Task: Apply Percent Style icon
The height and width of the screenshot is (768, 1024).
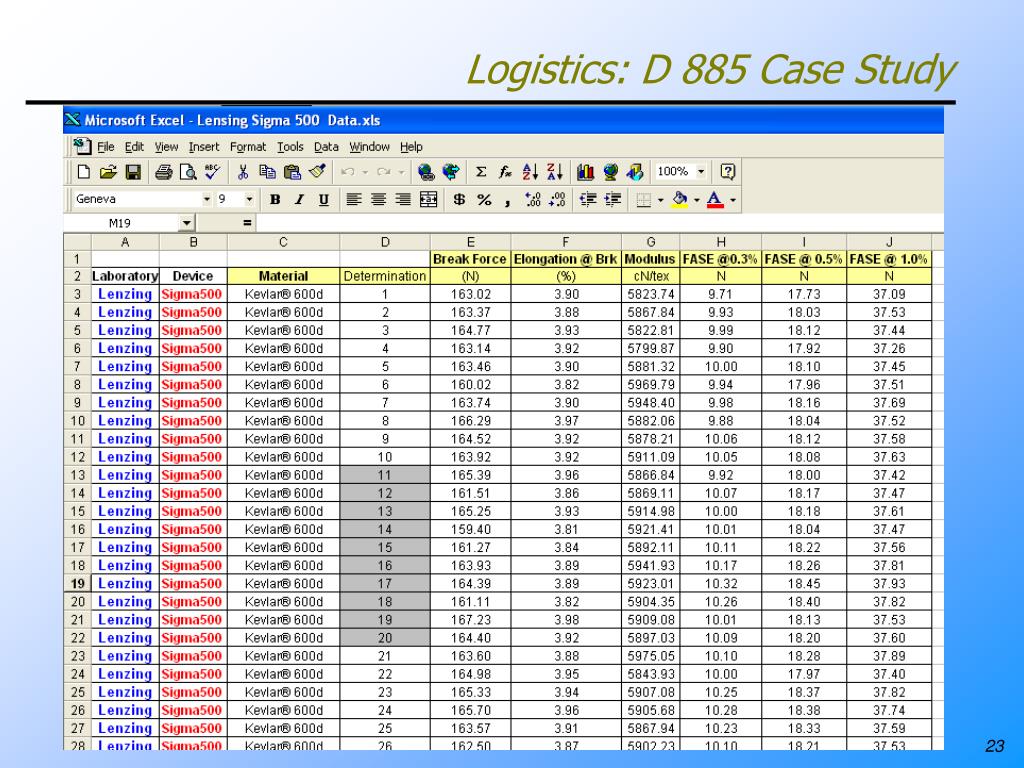Action: coord(484,200)
